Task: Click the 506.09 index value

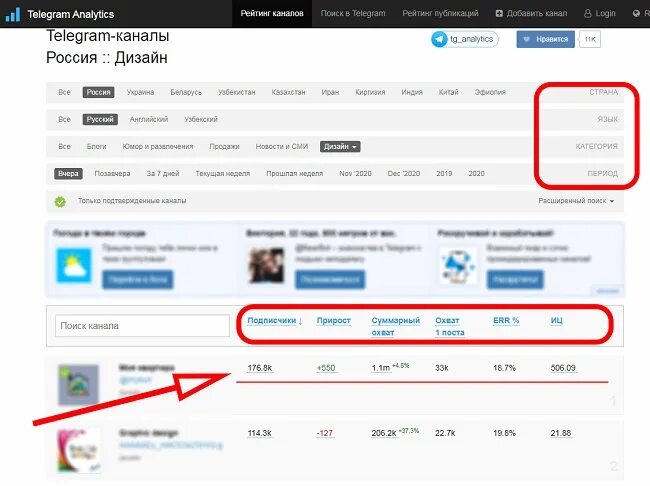Action: (x=563, y=368)
